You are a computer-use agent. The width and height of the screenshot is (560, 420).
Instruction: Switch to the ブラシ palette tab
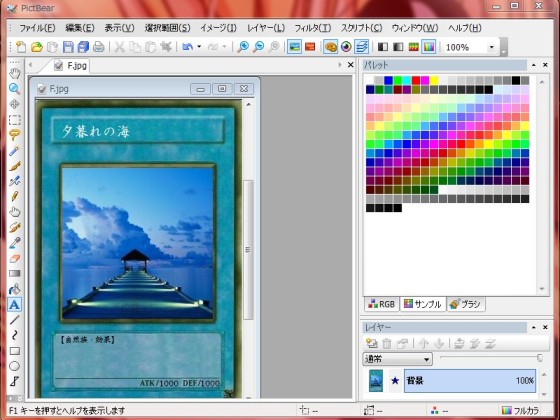coord(466,304)
